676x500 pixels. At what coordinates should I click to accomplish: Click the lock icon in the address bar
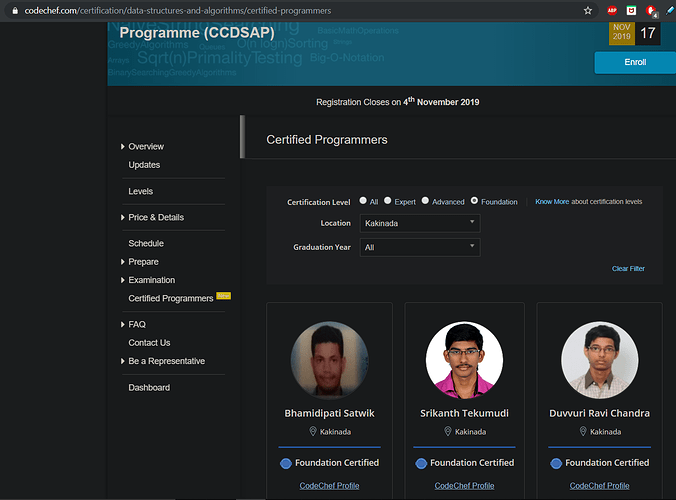(x=15, y=11)
